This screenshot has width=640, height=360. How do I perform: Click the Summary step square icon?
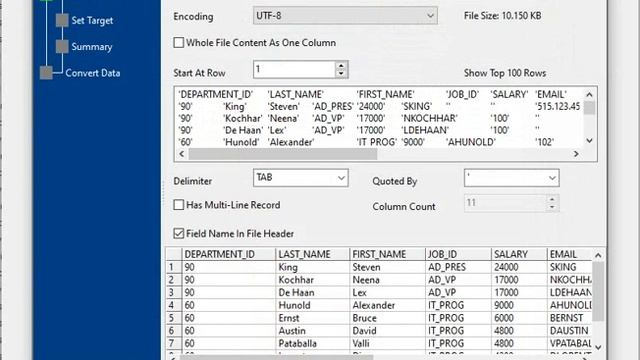click(x=62, y=47)
